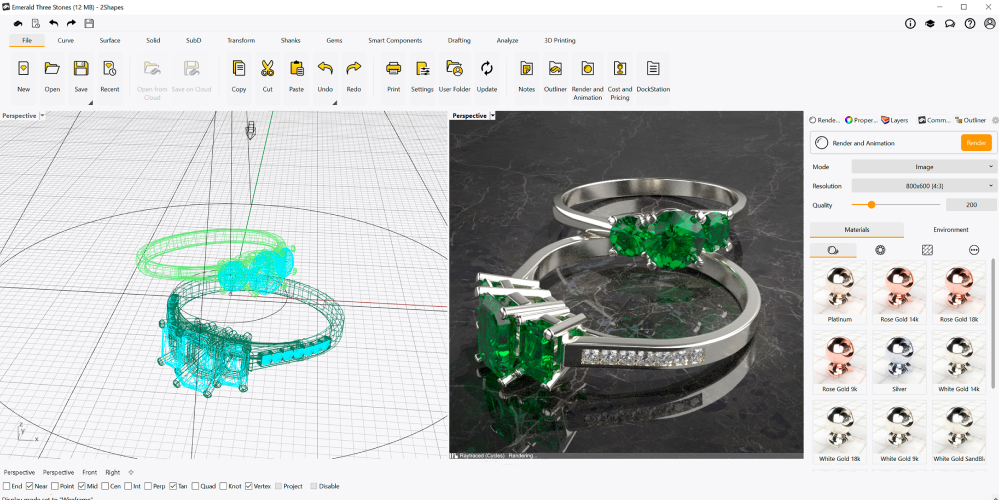This screenshot has width=1000, height=500.
Task: Enable the End object snap checkbox
Action: click(x=7, y=486)
